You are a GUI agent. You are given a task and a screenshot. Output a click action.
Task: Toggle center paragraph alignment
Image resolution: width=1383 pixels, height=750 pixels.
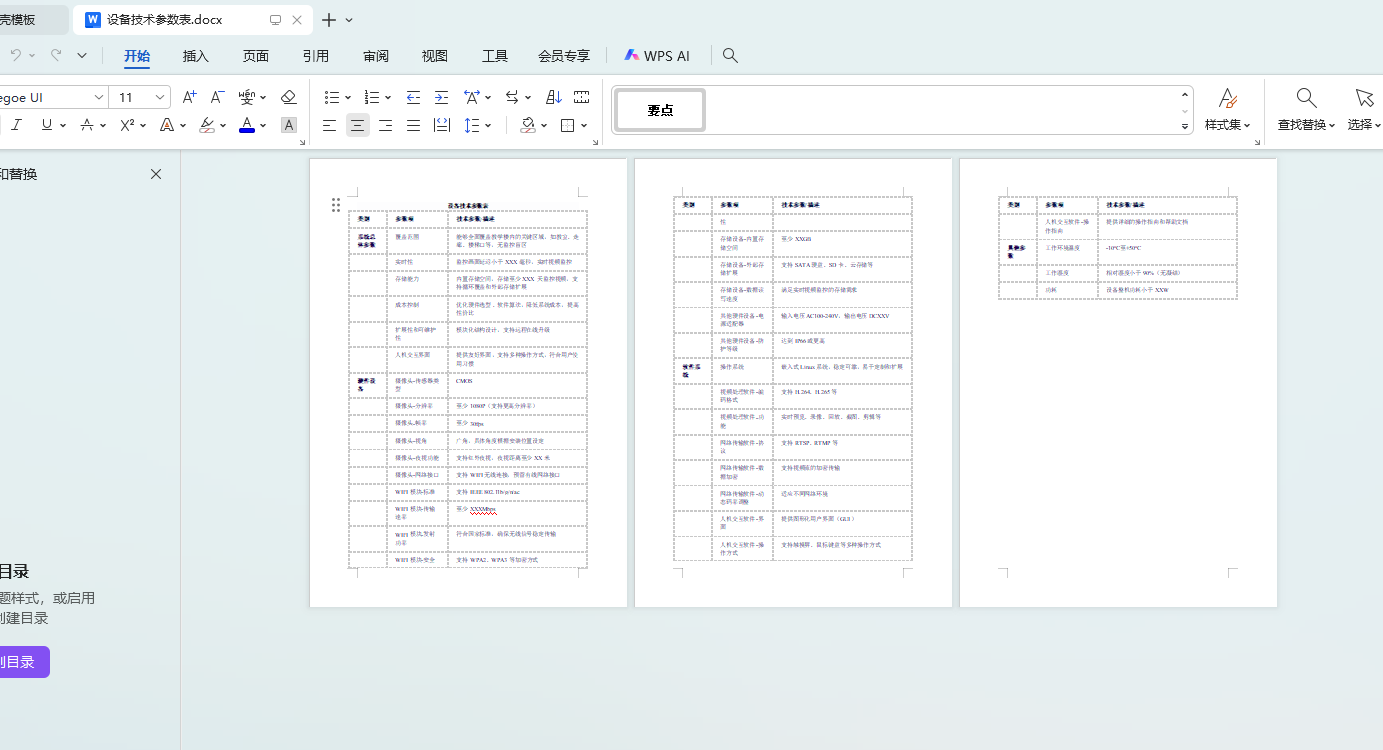357,125
